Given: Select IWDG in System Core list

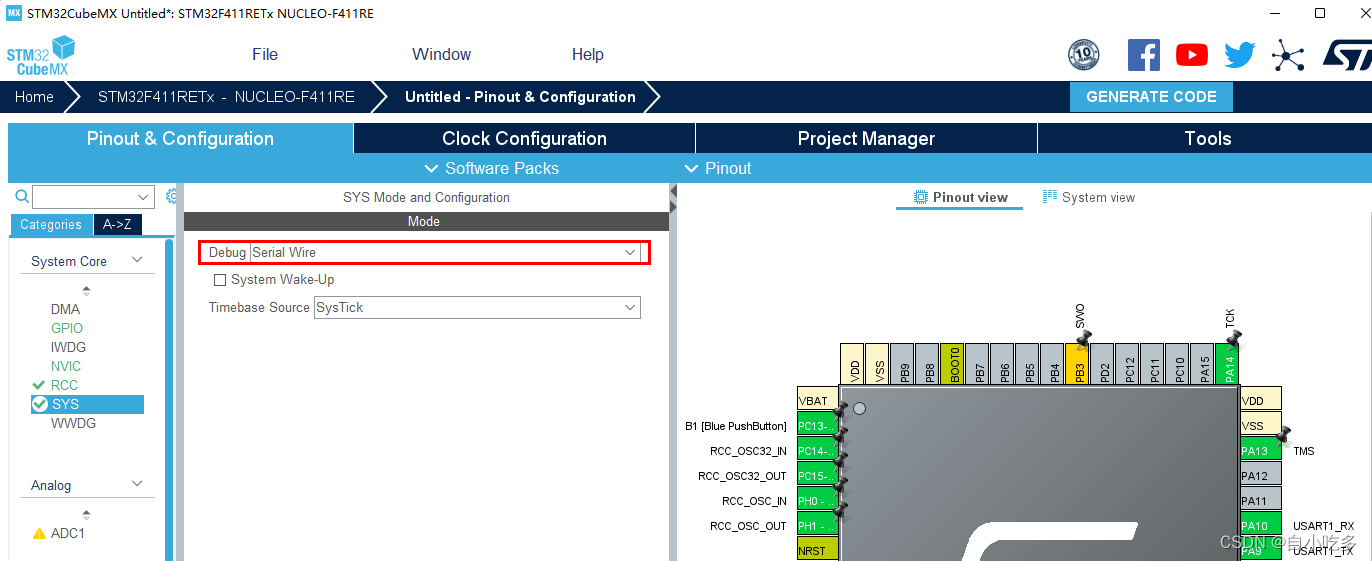Looking at the screenshot, I should [x=68, y=347].
